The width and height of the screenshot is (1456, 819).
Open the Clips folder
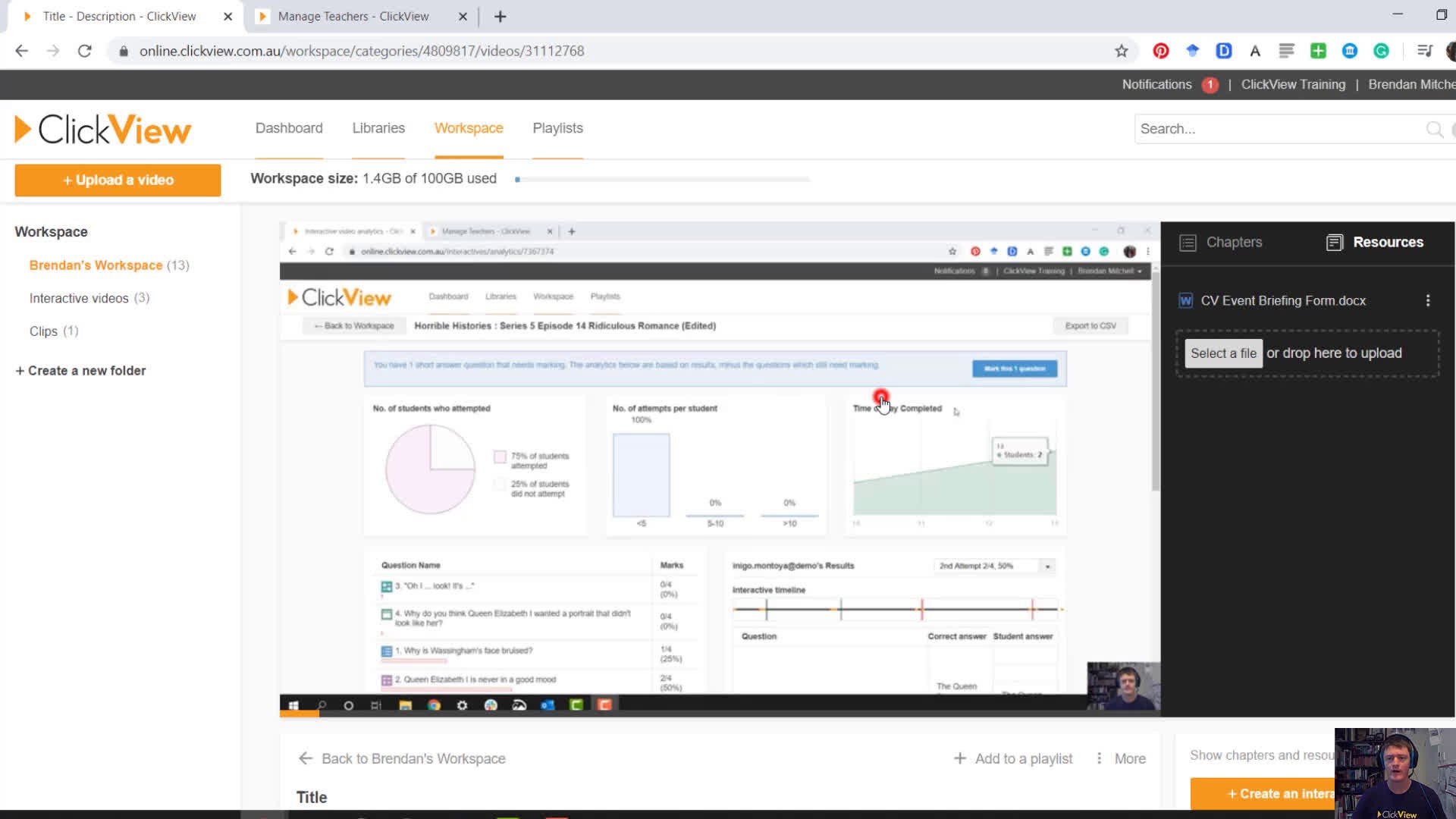click(43, 331)
